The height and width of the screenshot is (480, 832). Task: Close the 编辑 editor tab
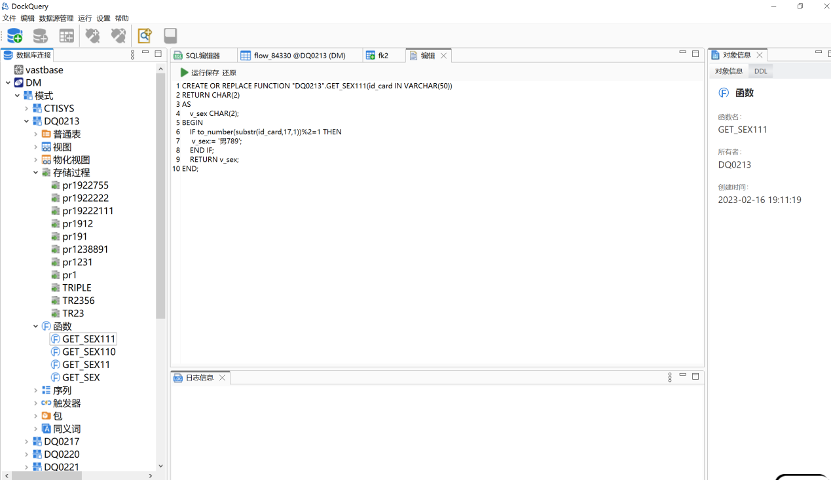coord(444,55)
